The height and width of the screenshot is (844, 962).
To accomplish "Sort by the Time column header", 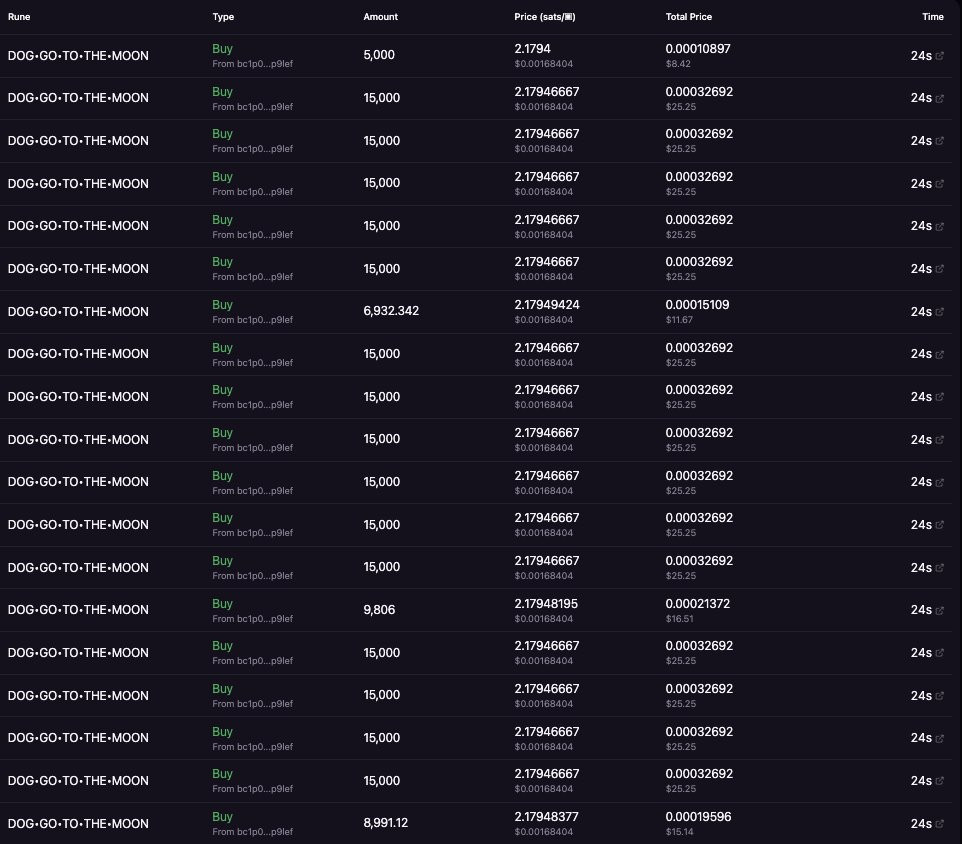I will 932,17.
